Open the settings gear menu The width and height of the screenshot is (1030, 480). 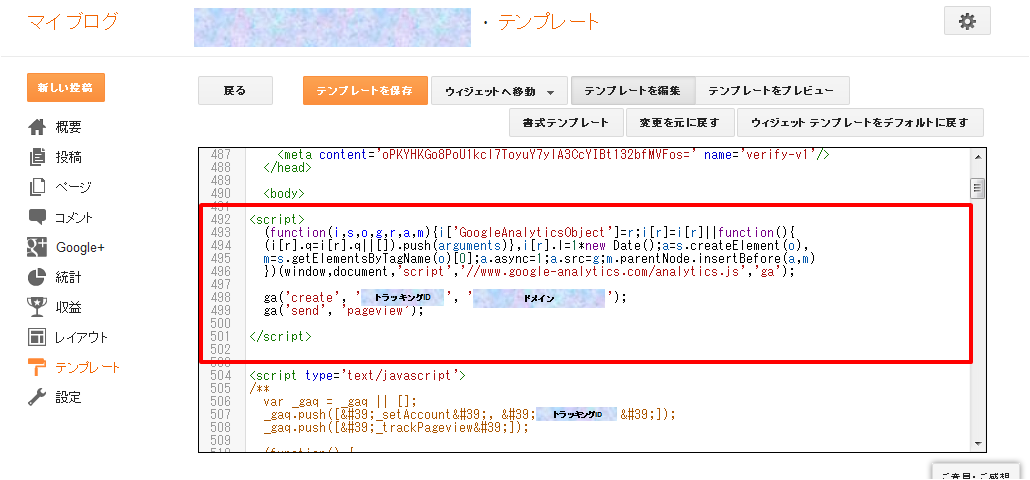967,21
